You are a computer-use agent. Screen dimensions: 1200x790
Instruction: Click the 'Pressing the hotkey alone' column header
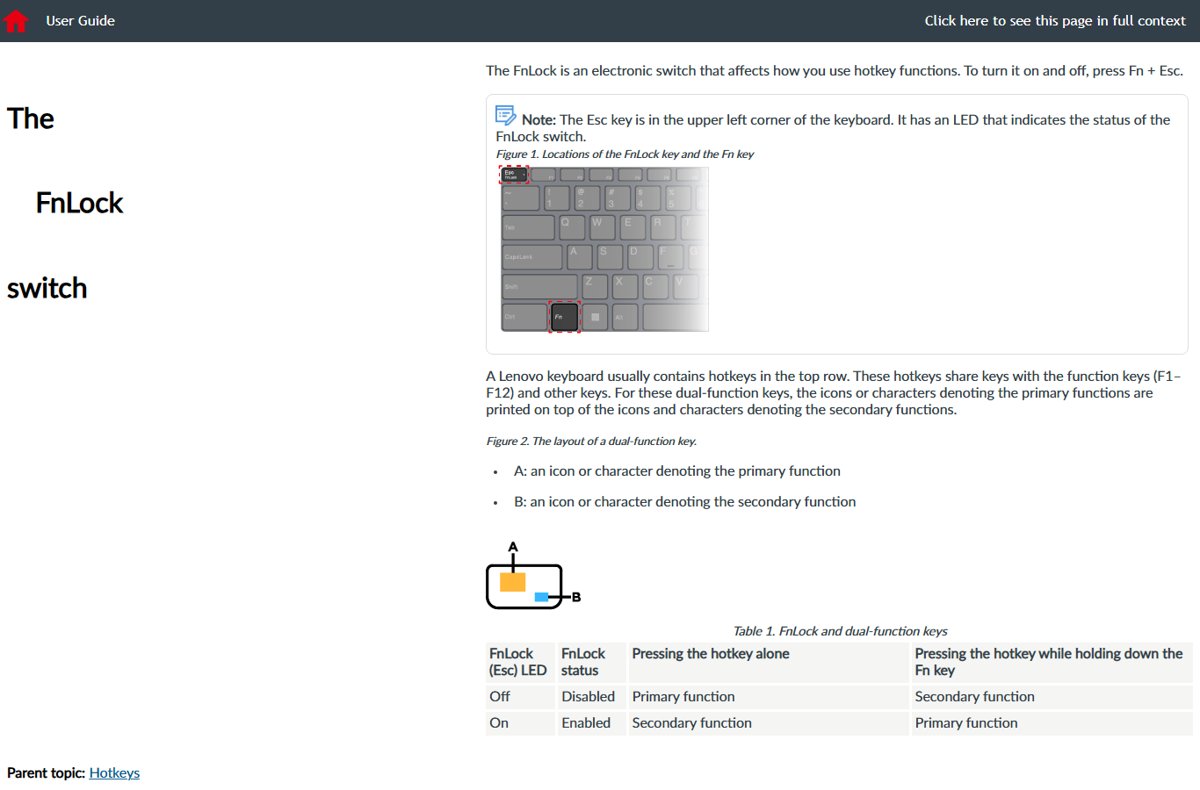click(768, 662)
